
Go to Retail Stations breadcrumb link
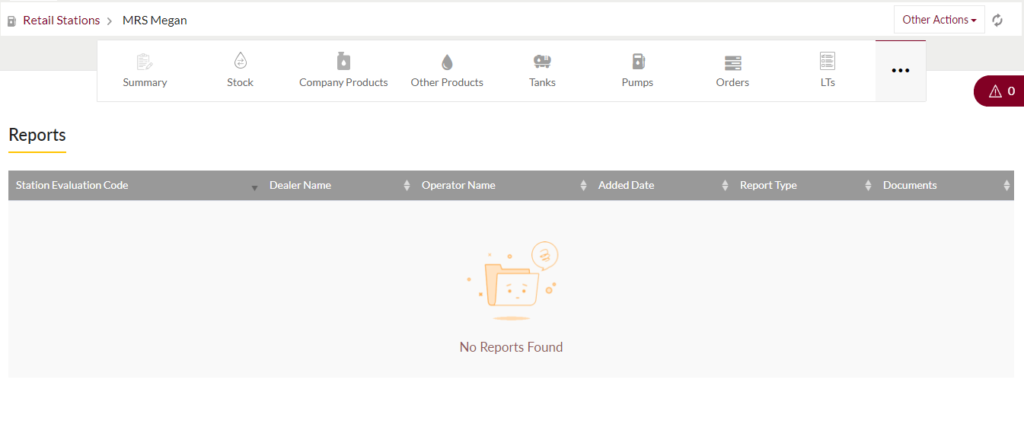61,20
